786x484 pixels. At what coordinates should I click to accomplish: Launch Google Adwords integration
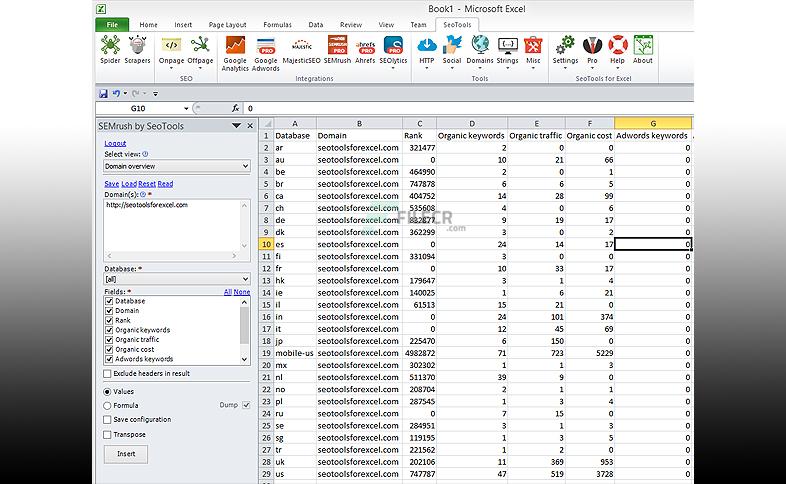(266, 53)
